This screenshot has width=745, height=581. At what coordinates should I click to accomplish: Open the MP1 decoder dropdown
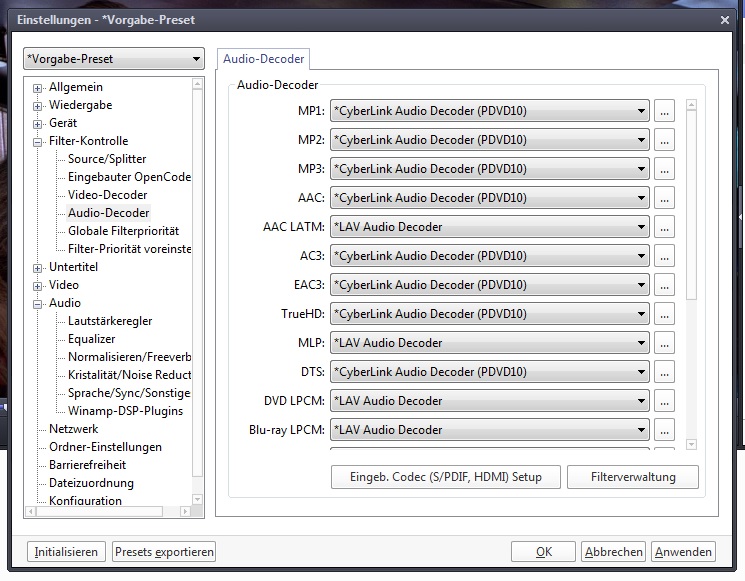(489, 111)
